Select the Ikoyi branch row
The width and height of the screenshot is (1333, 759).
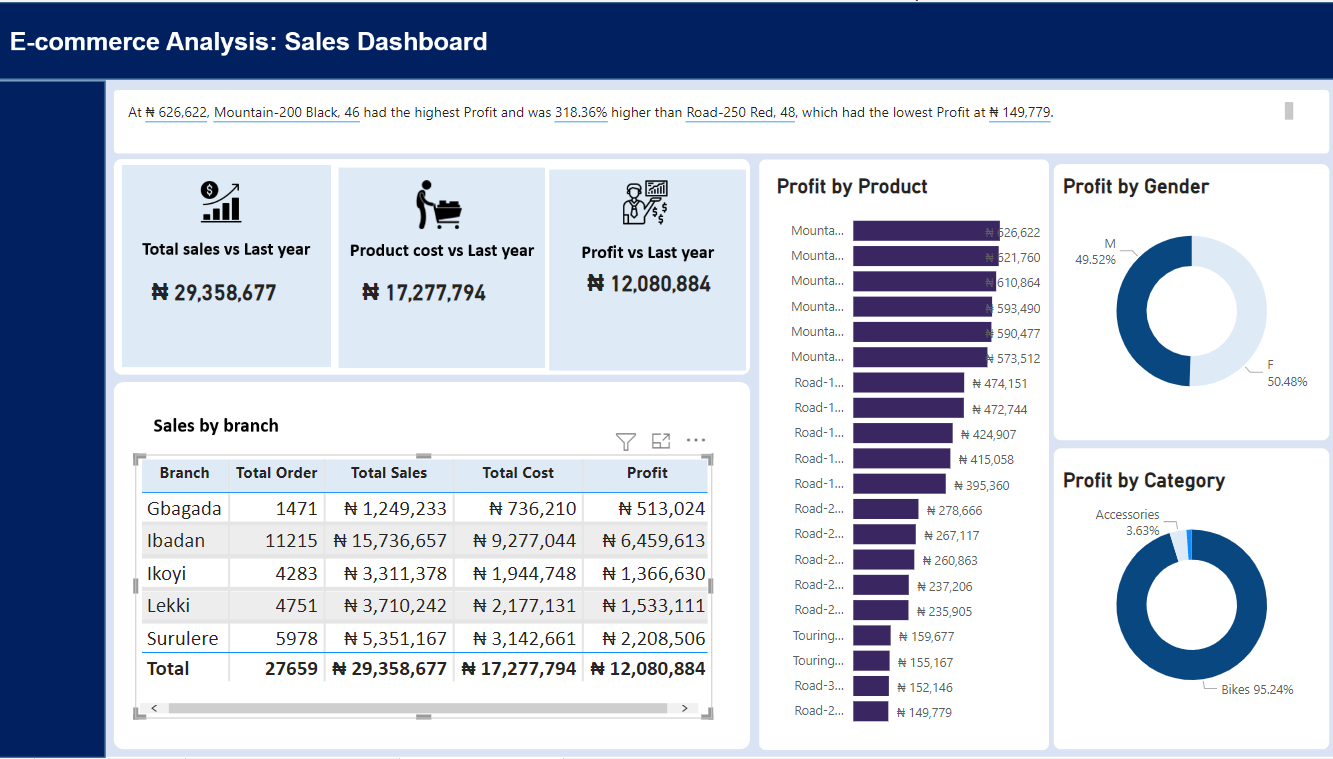click(x=425, y=573)
